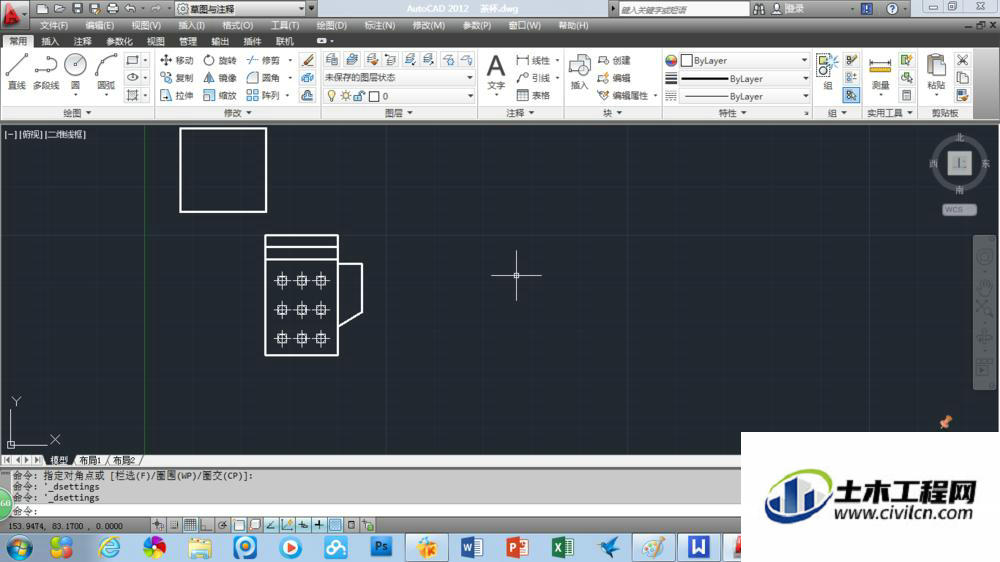The height and width of the screenshot is (562, 1000).
Task: Click the keyword search field
Action: click(684, 9)
